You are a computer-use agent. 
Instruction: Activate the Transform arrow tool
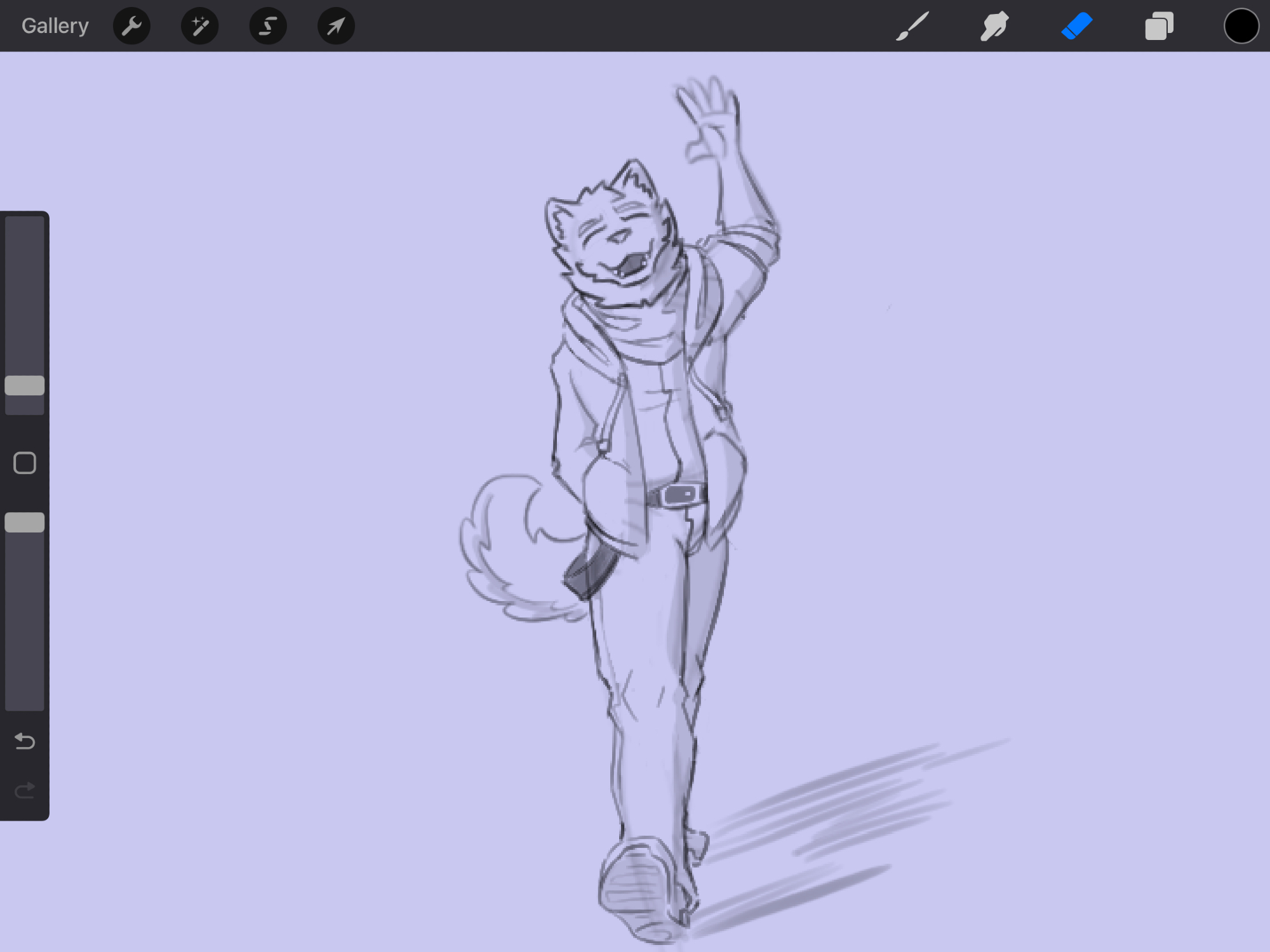coord(336,26)
